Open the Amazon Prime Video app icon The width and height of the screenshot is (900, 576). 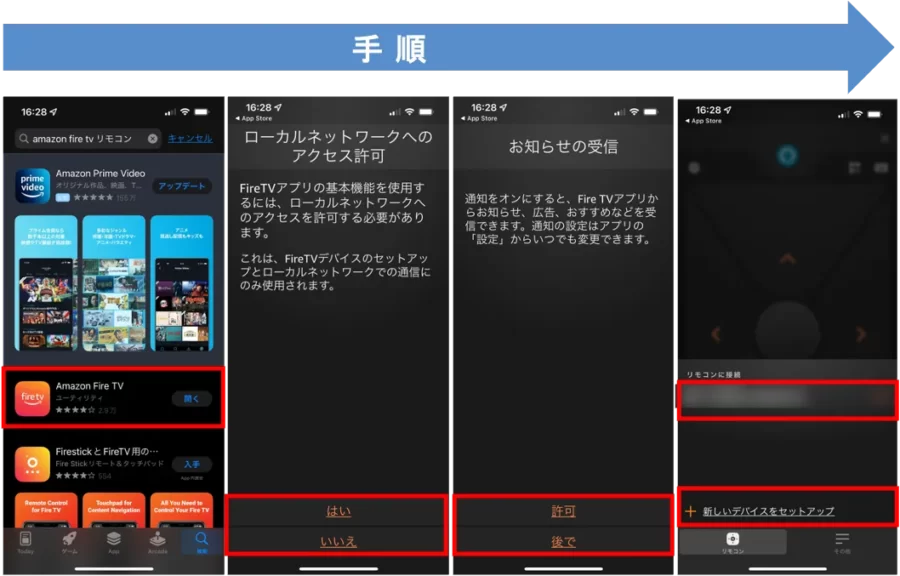tap(32, 186)
